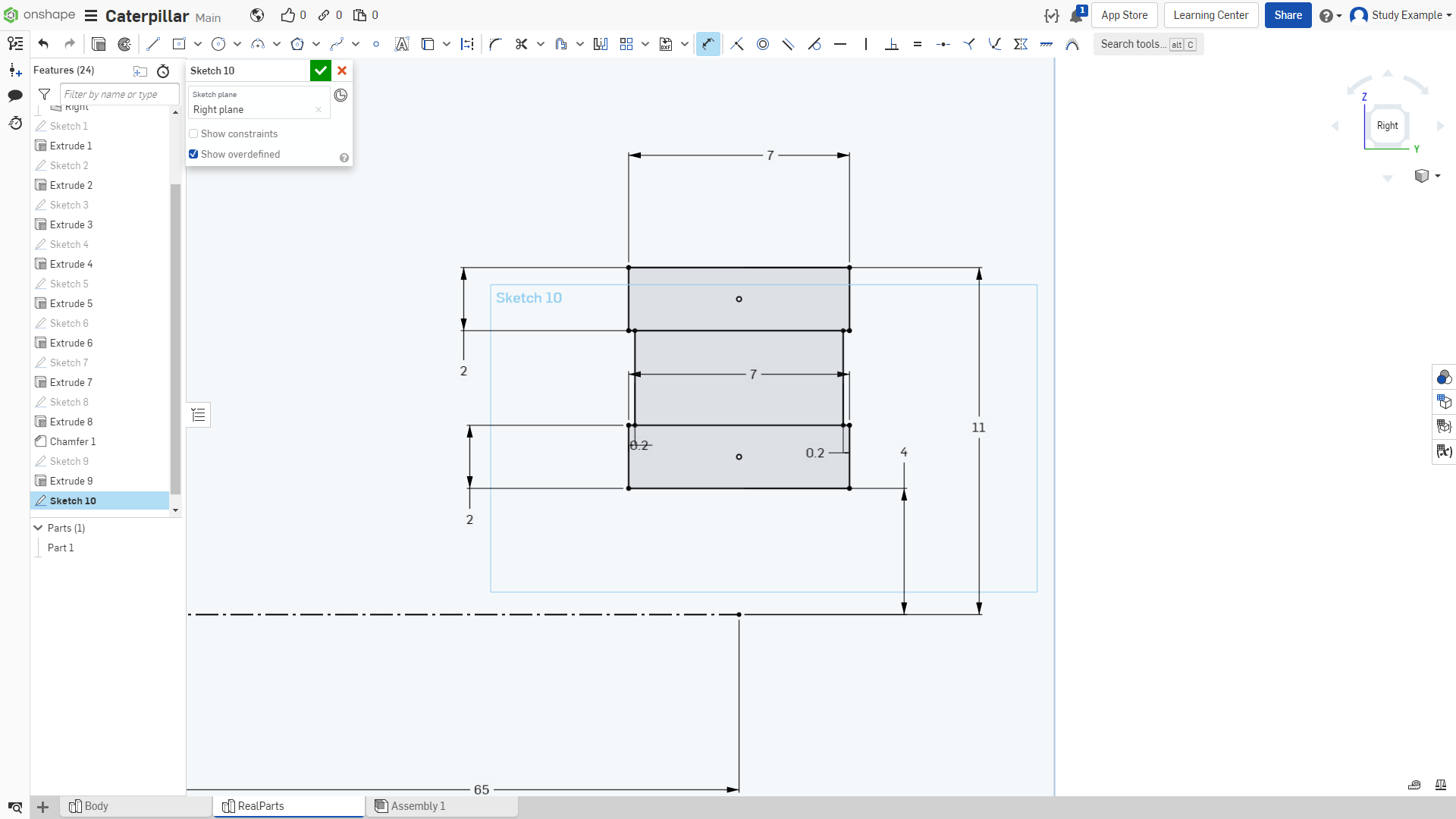The height and width of the screenshot is (819, 1456).
Task: Select the Text sketch tool
Action: coord(402,44)
